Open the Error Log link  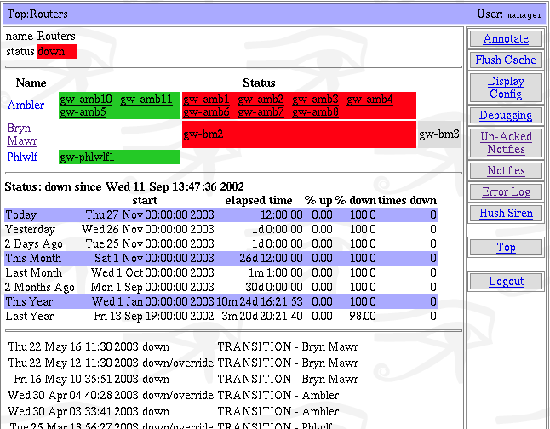coord(505,192)
